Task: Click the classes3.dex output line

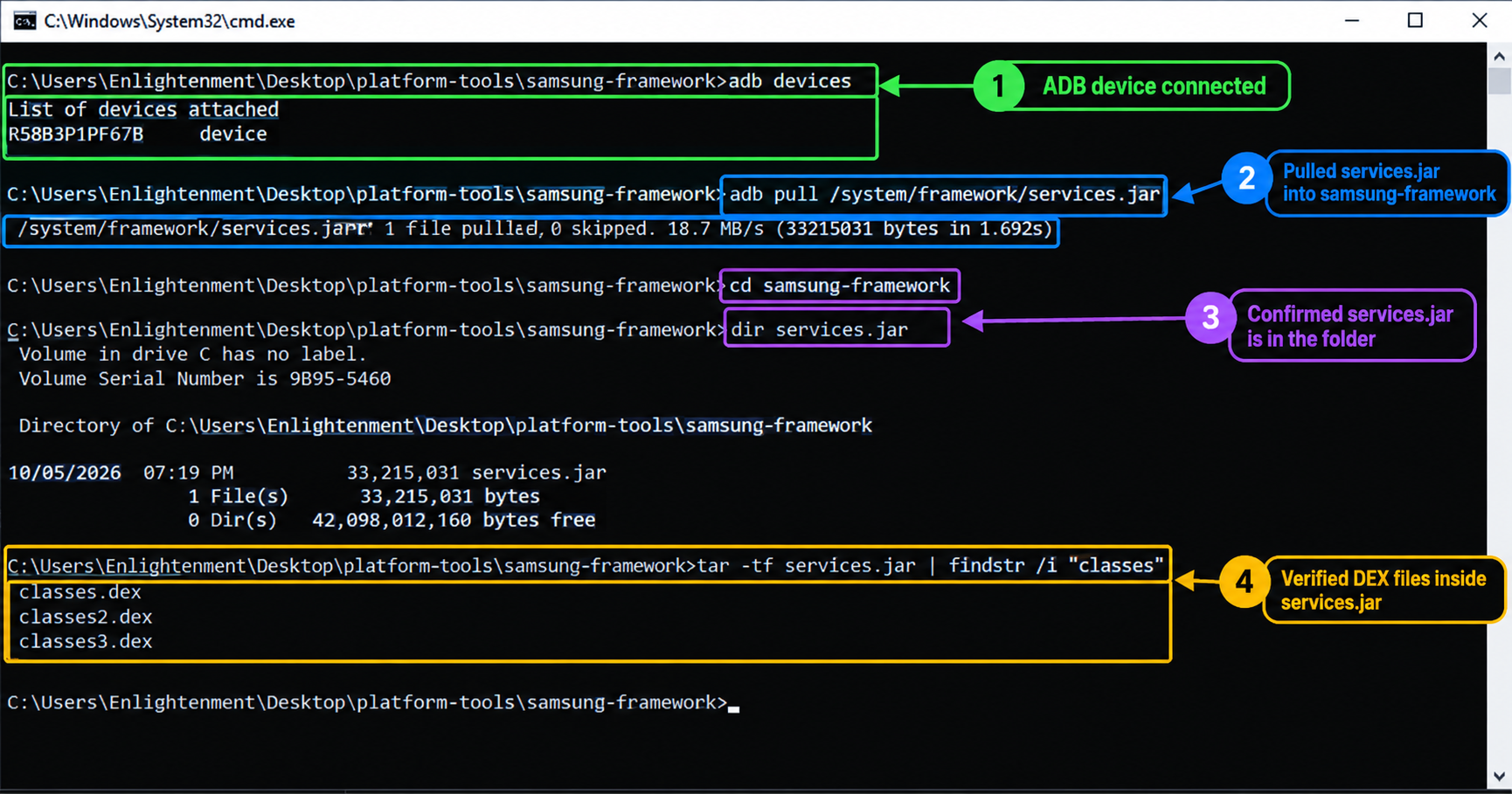Action: pos(86,641)
